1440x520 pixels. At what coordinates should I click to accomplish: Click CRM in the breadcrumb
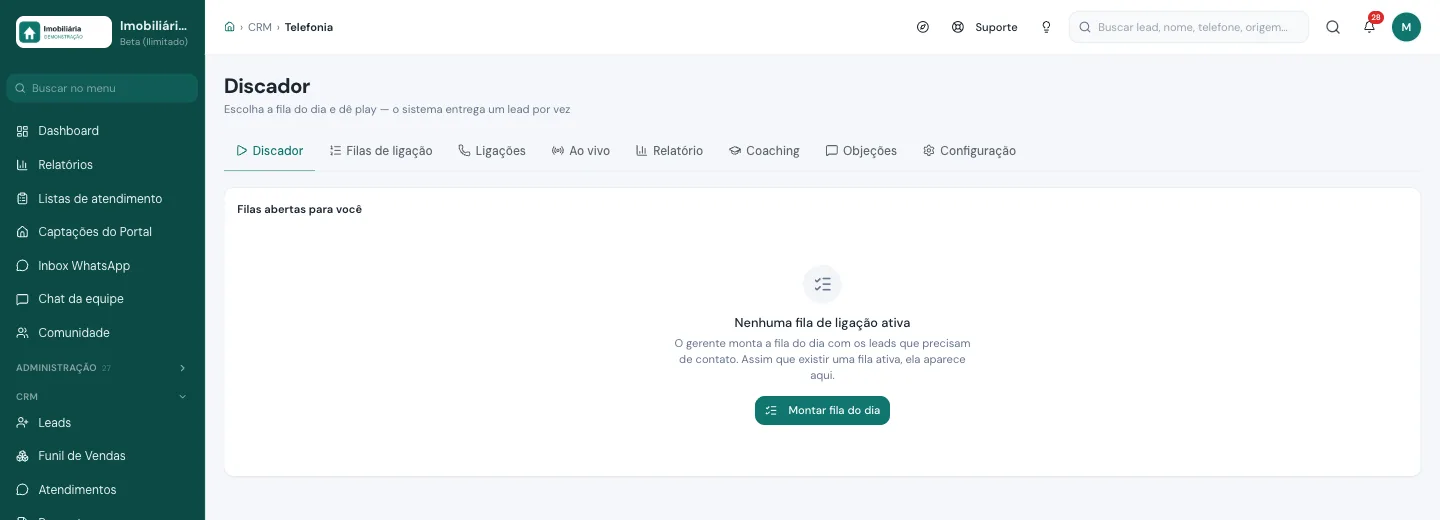[260, 27]
